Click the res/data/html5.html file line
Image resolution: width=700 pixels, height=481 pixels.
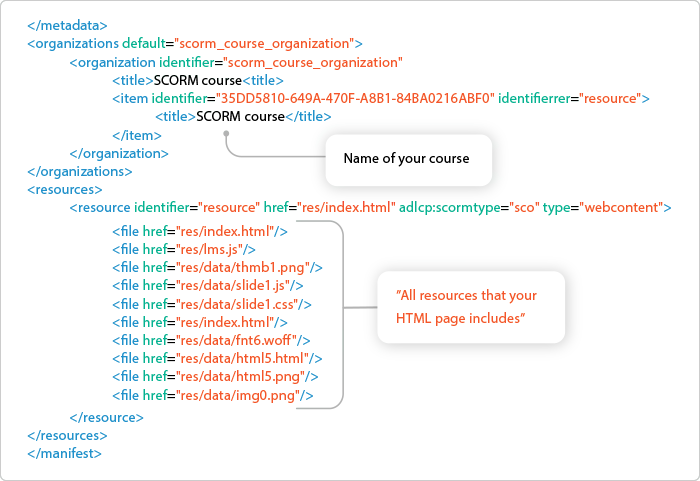click(217, 358)
